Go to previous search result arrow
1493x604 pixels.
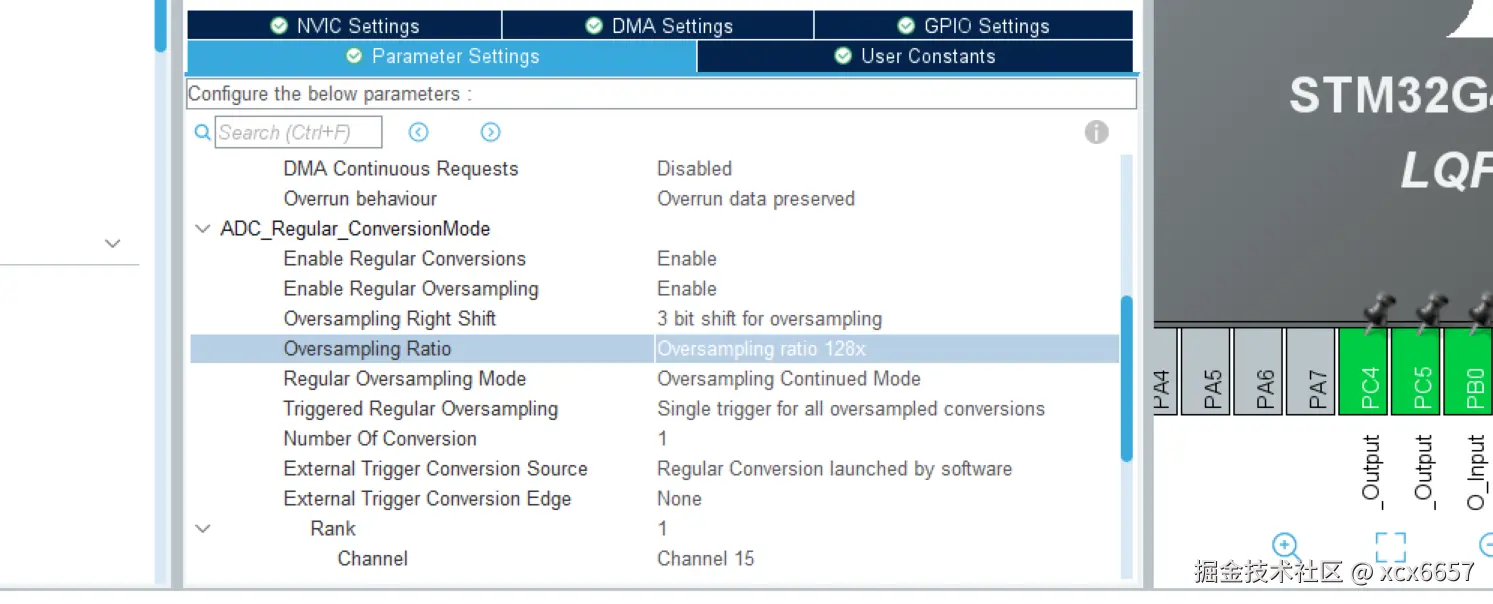418,132
